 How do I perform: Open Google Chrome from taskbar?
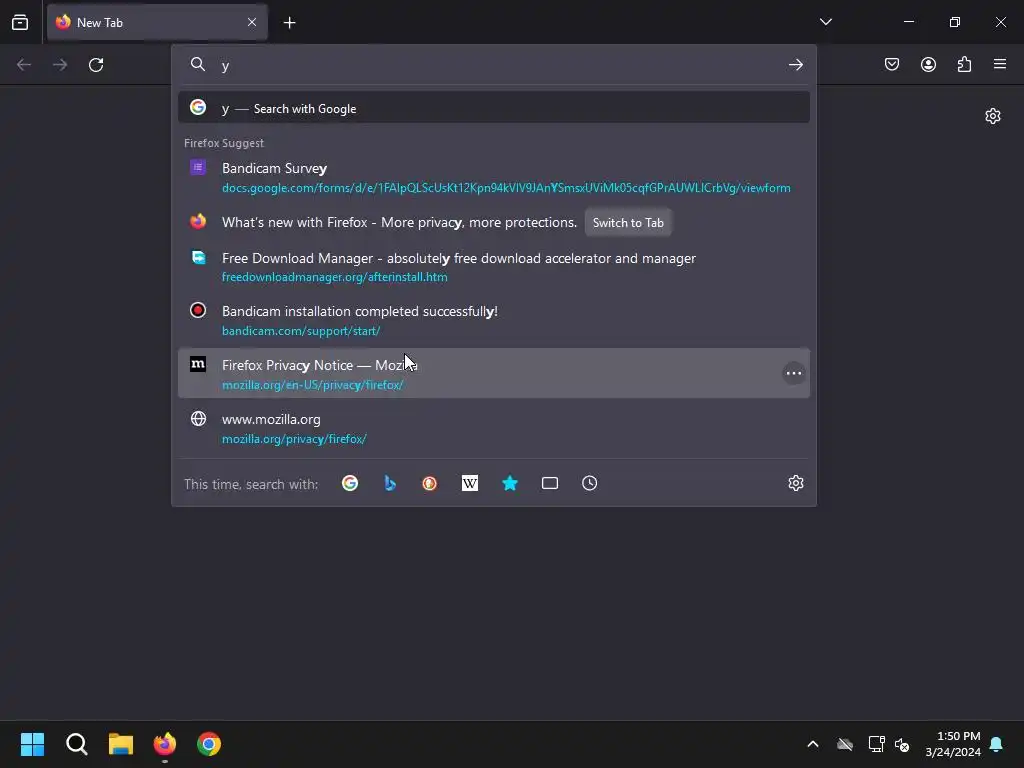pyautogui.click(x=209, y=744)
